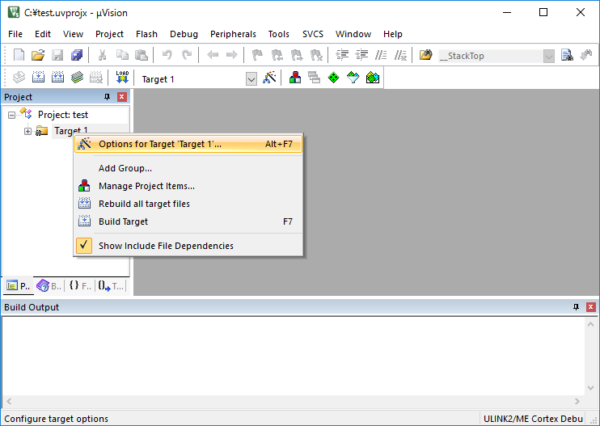Choose Build Target in context menu
This screenshot has height=426, width=600.
pos(188,222)
